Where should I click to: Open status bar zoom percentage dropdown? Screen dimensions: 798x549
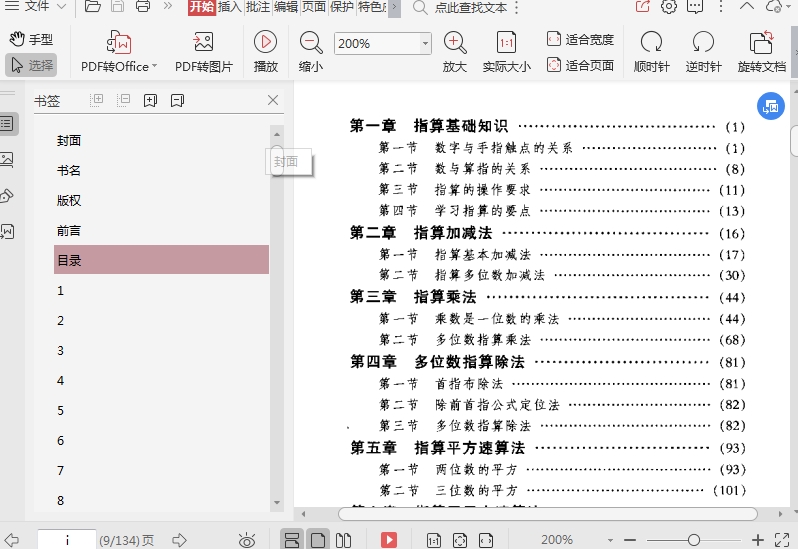pyautogui.click(x=610, y=540)
